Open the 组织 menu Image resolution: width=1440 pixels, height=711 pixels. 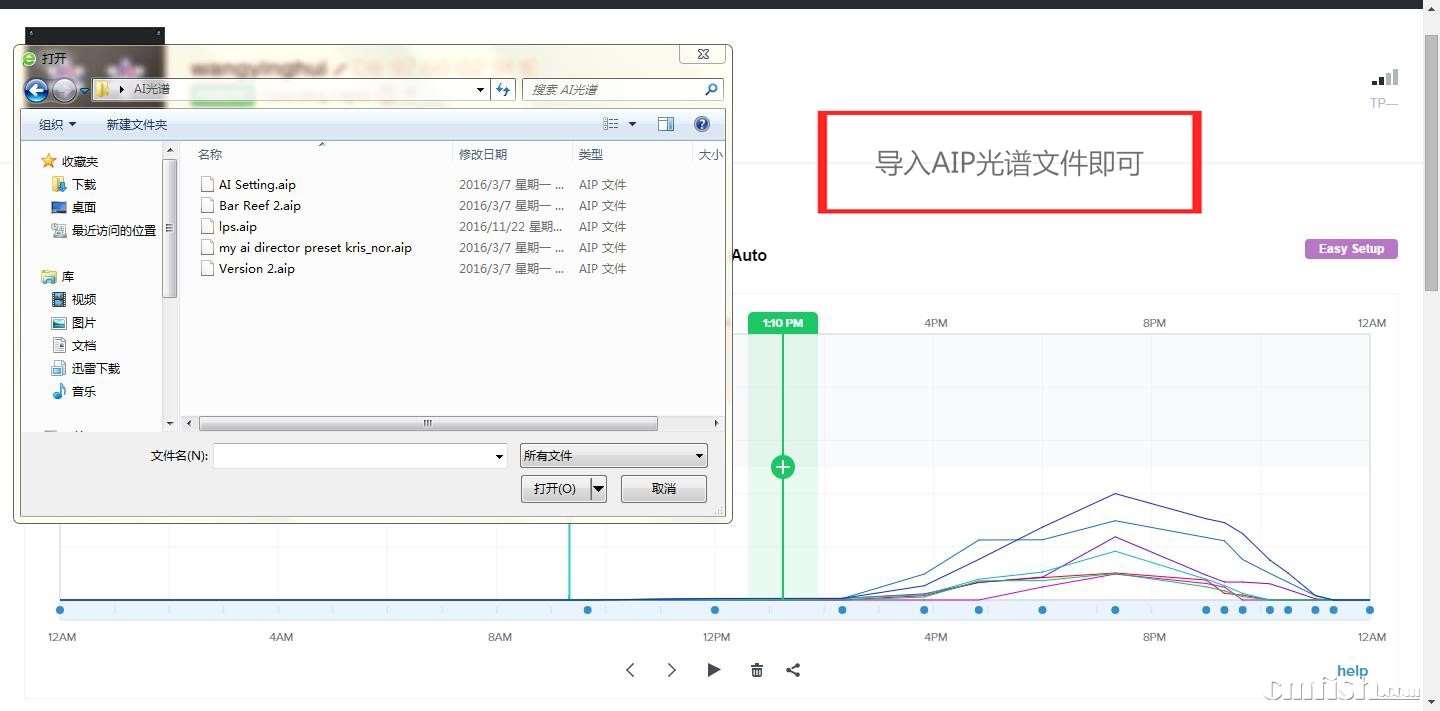(57, 125)
